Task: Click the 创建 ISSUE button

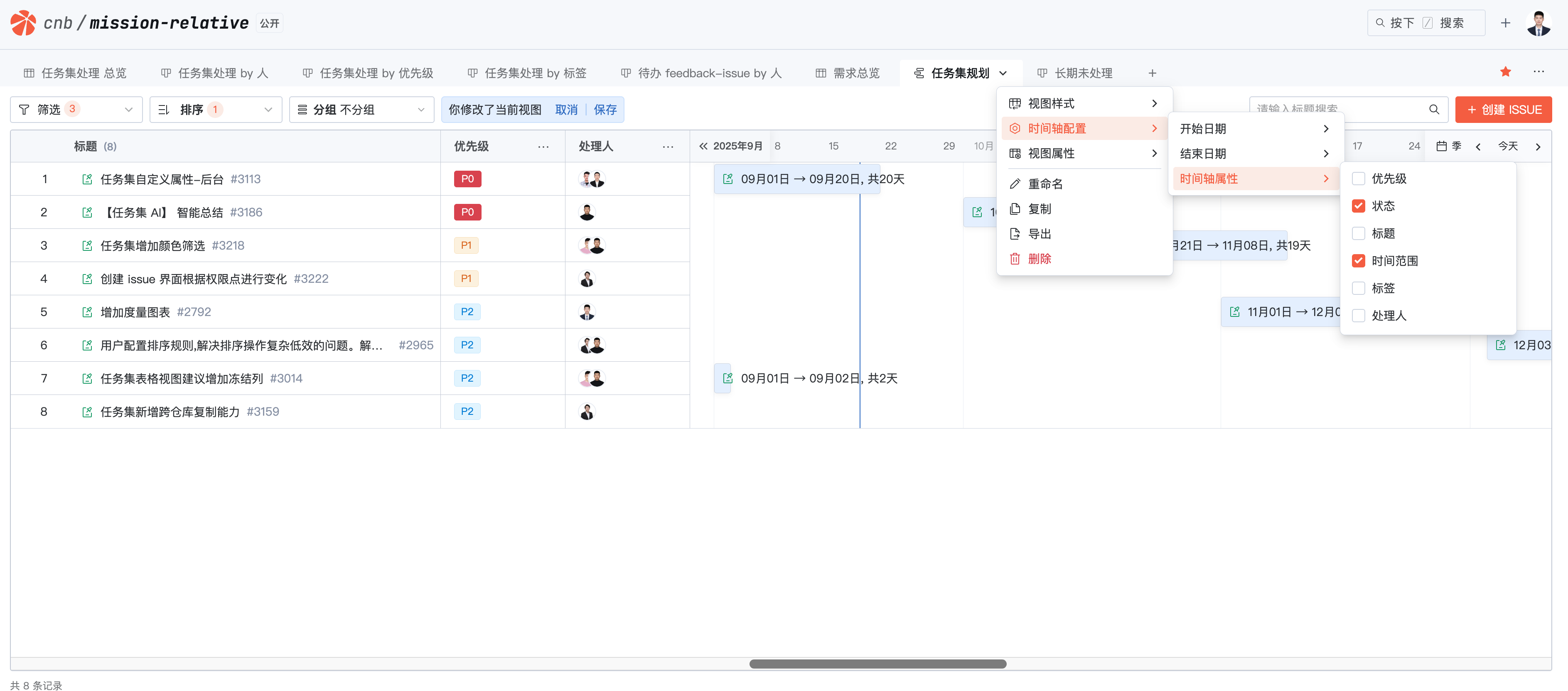Action: [x=1503, y=110]
